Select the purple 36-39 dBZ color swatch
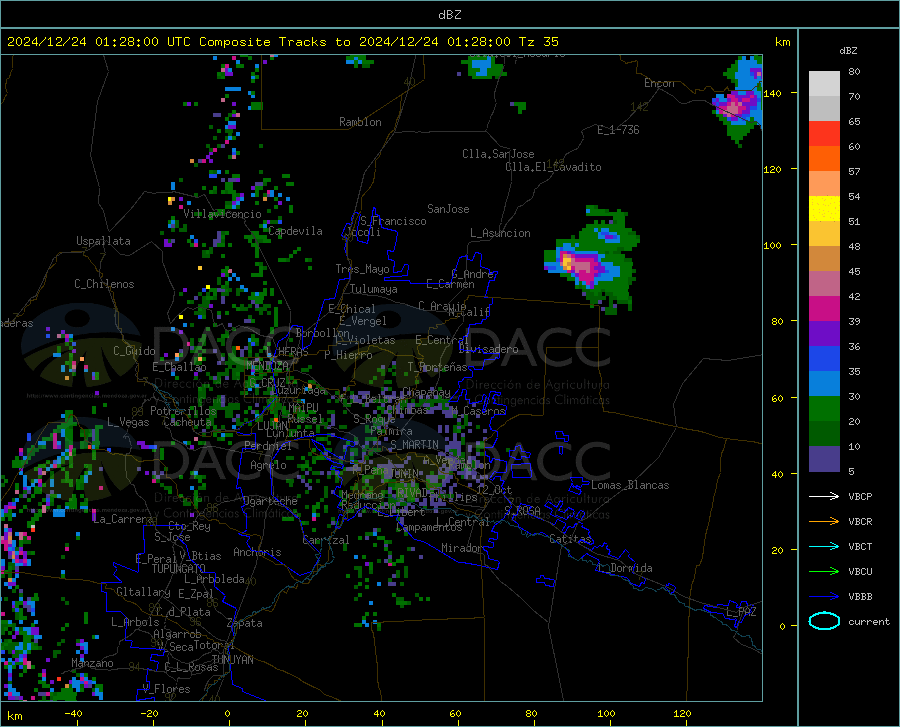 tap(824, 334)
